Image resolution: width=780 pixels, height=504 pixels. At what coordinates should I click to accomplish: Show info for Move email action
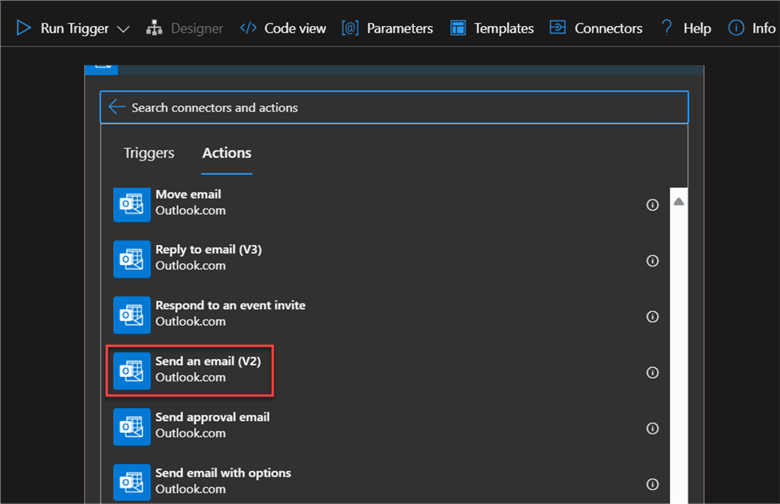653,205
